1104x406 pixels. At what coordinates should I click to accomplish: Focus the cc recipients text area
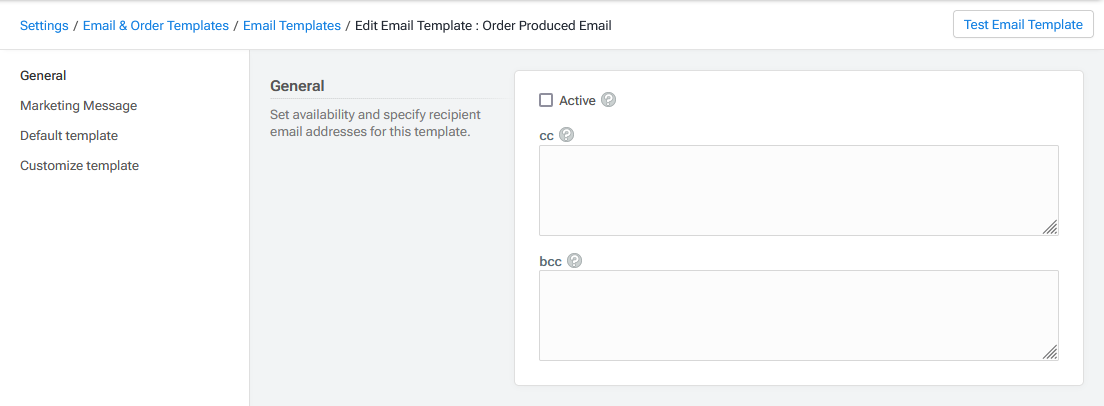tap(798, 190)
